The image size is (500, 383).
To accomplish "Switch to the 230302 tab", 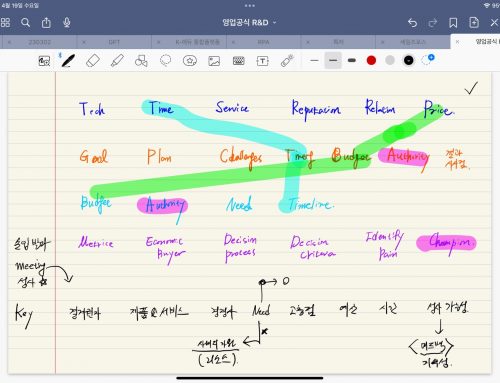I will pos(40,42).
